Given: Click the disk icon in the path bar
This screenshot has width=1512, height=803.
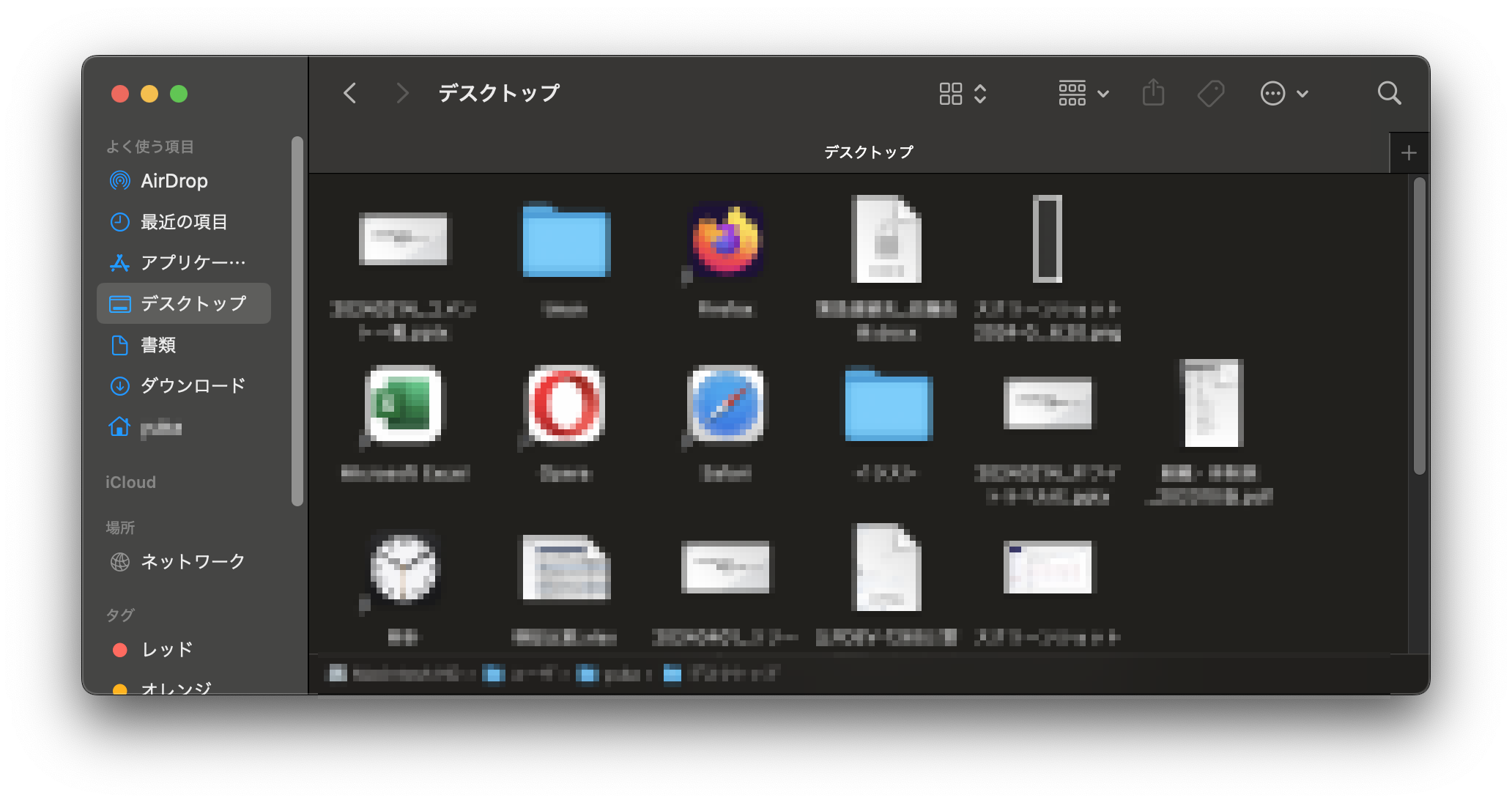Looking at the screenshot, I should pyautogui.click(x=336, y=673).
